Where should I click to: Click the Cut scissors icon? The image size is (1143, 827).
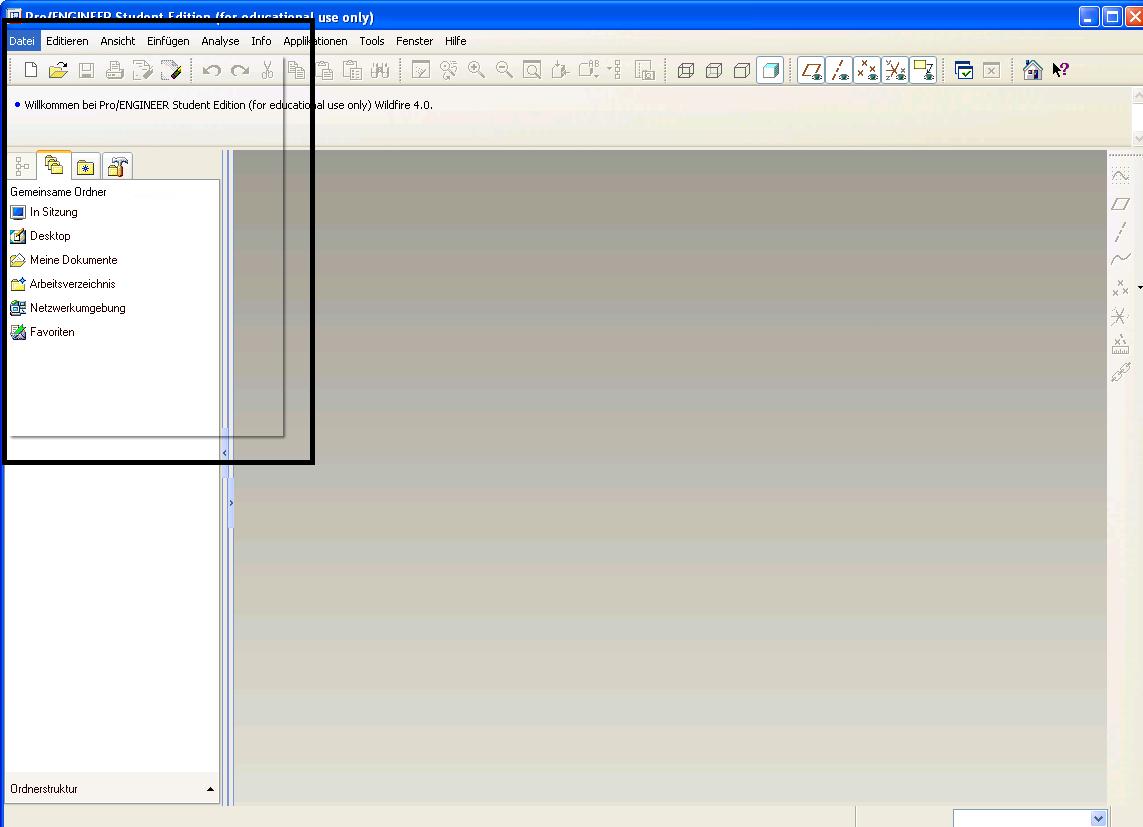tap(268, 71)
